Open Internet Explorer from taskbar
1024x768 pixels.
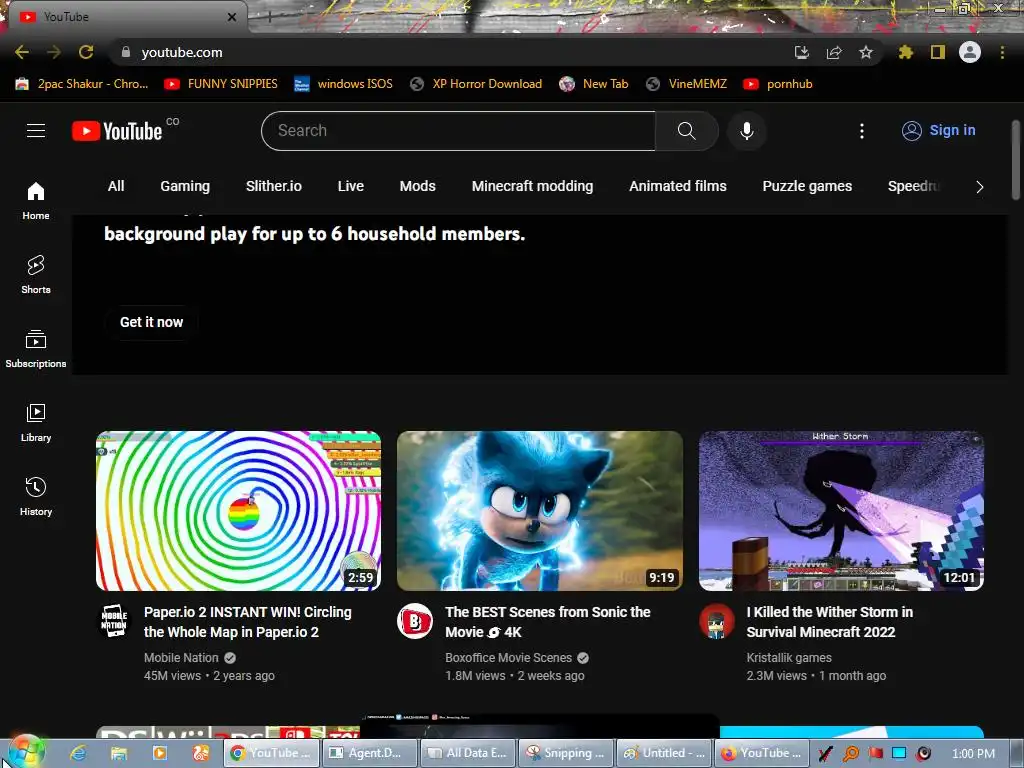click(78, 753)
